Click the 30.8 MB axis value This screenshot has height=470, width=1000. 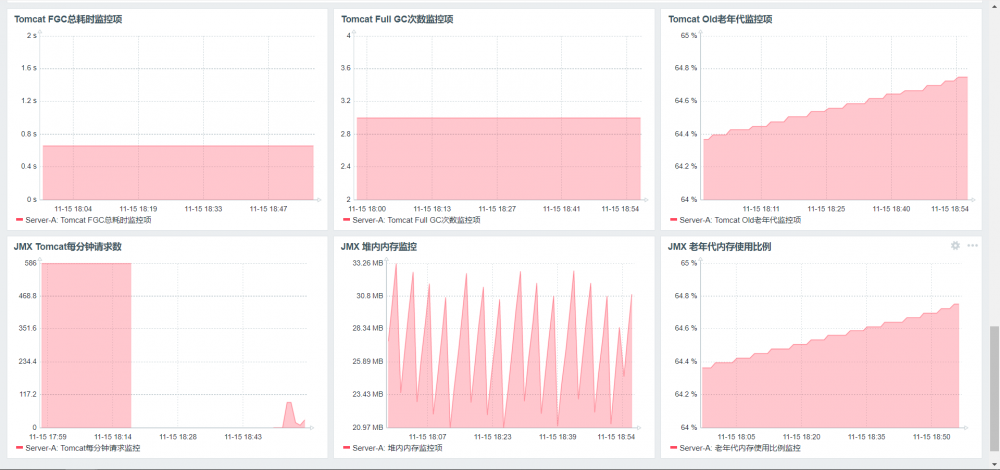point(369,296)
